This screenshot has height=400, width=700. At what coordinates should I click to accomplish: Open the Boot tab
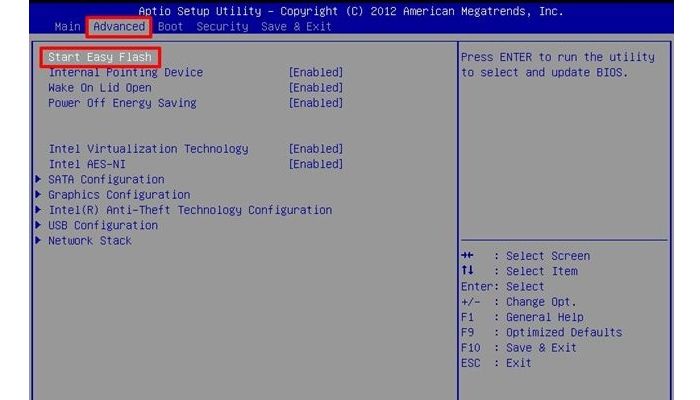pos(170,26)
